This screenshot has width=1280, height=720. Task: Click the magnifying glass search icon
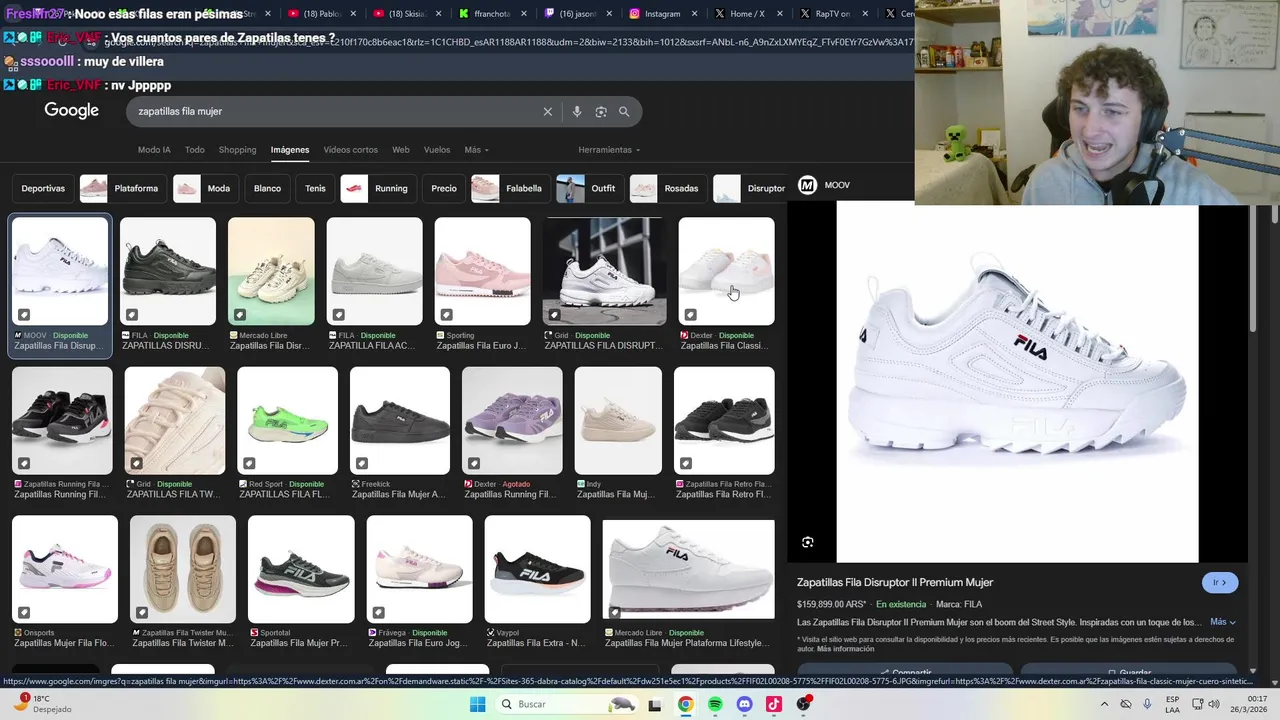point(624,112)
